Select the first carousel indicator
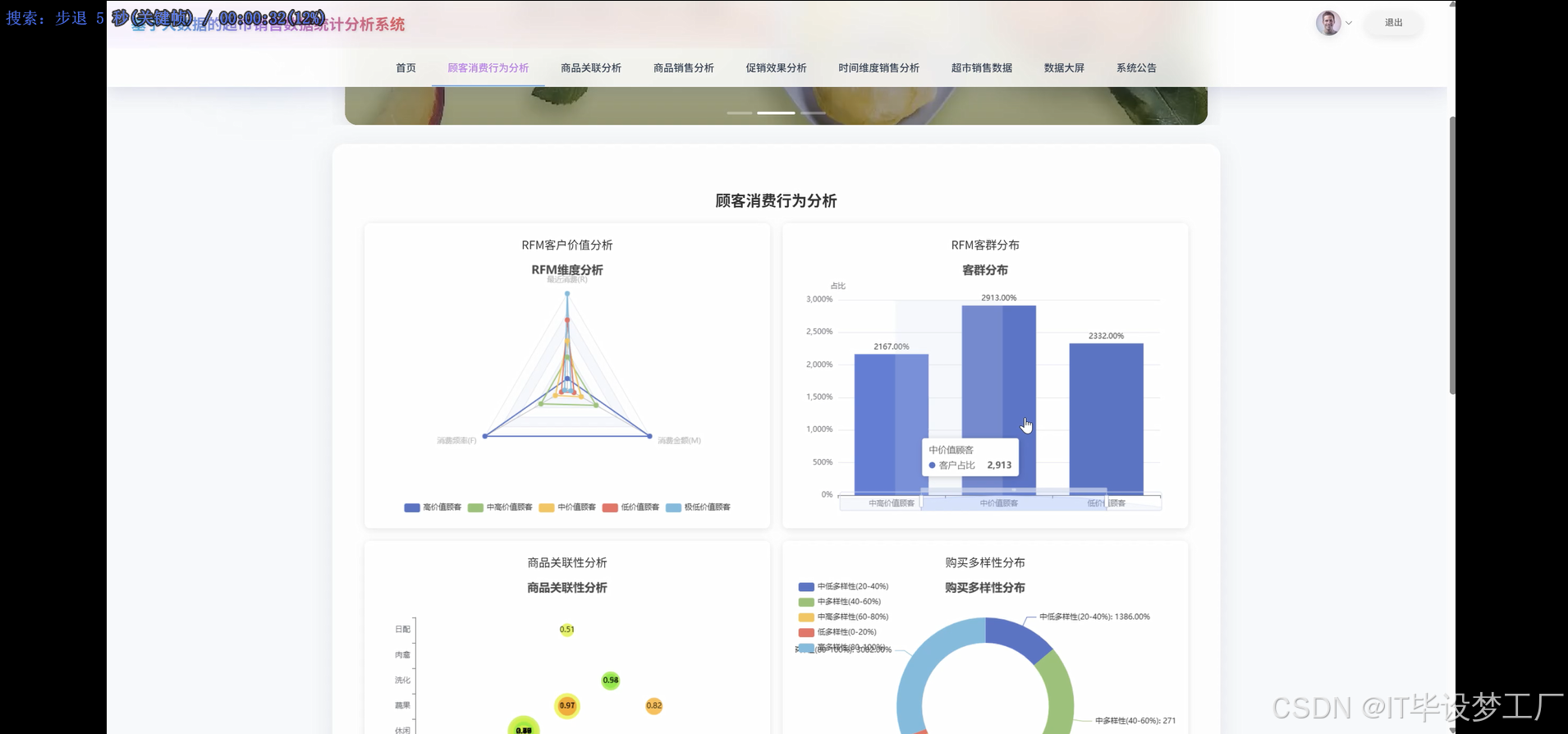 click(x=740, y=112)
